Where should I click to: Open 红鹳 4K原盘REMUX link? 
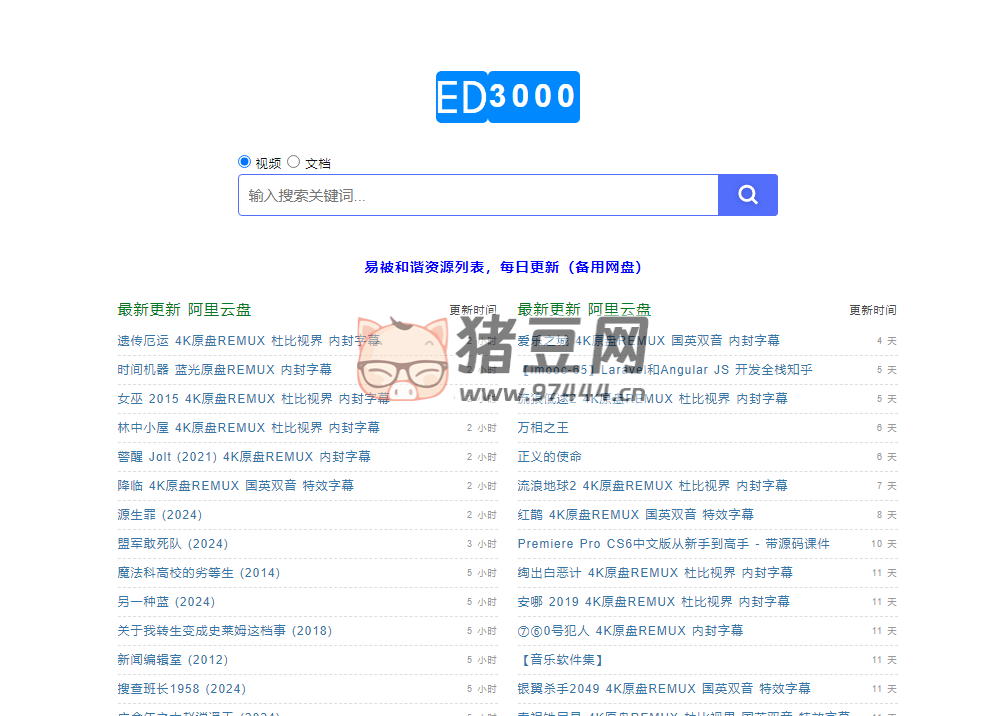[x=636, y=515]
